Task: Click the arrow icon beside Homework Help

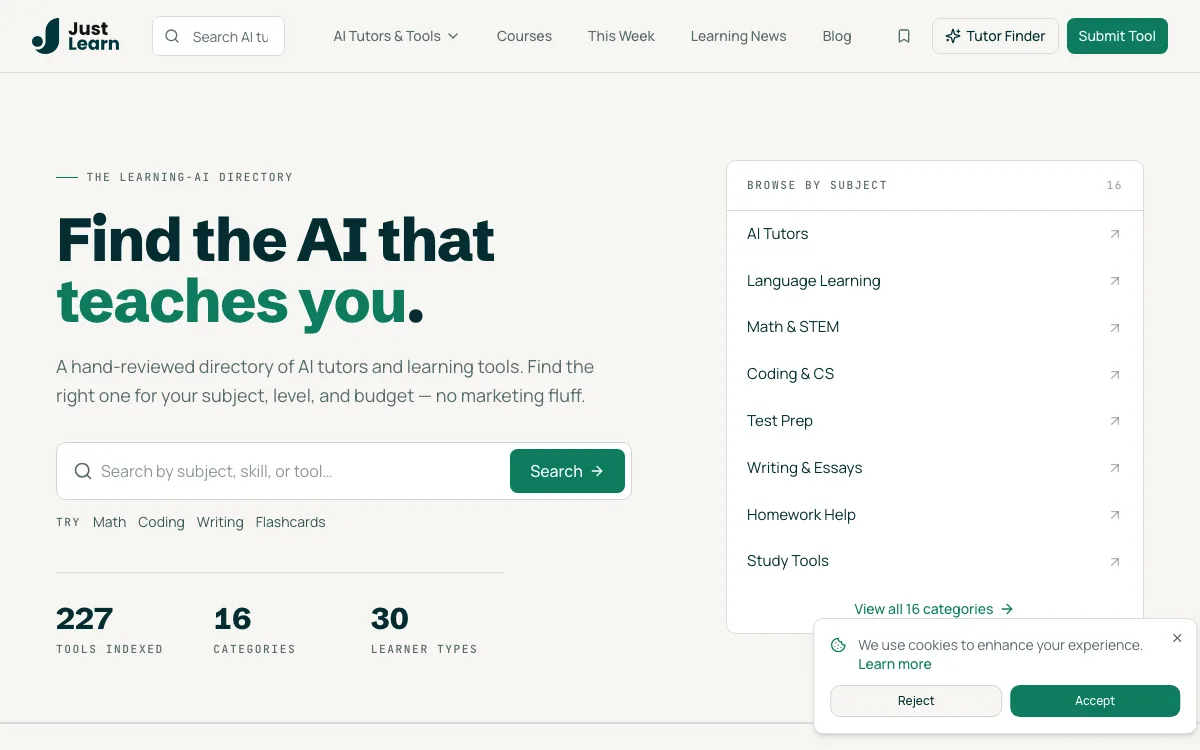Action: pos(1115,515)
